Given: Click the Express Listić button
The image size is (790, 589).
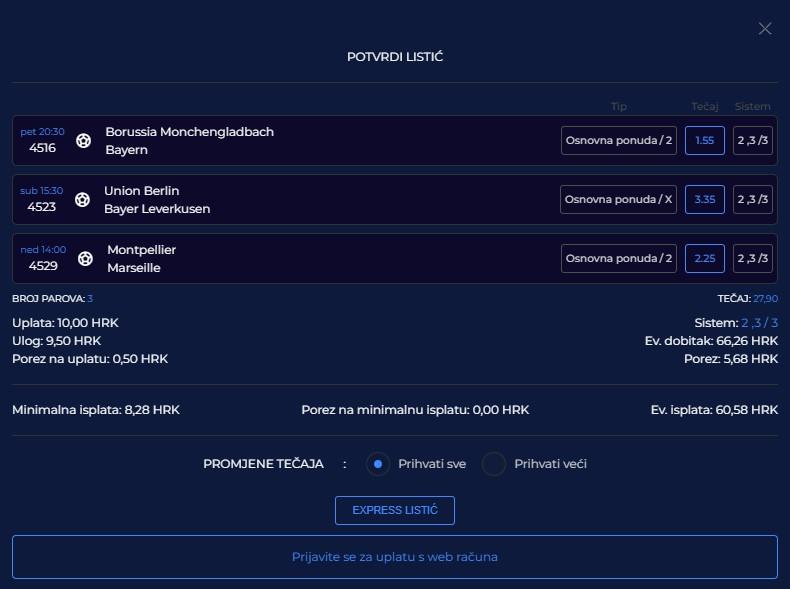Looking at the screenshot, I should [395, 510].
